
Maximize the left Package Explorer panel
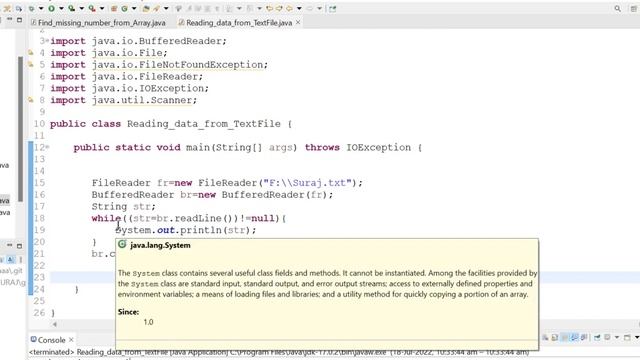(19, 19)
